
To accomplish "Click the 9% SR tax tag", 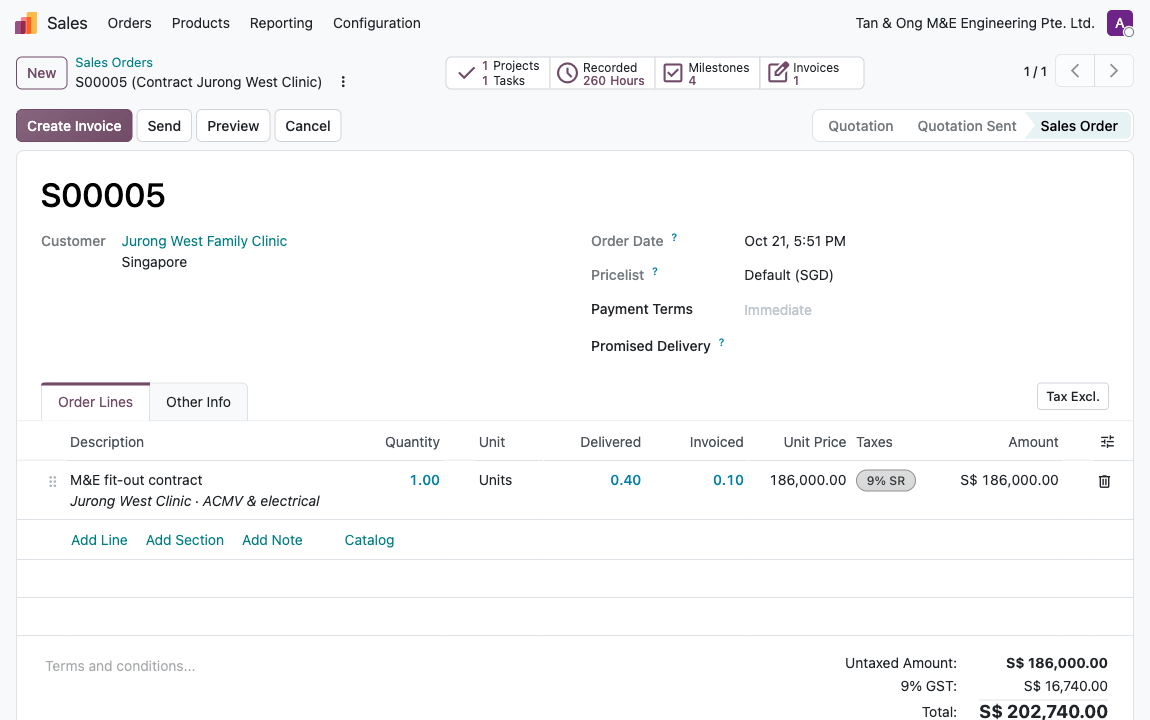I will 885,480.
